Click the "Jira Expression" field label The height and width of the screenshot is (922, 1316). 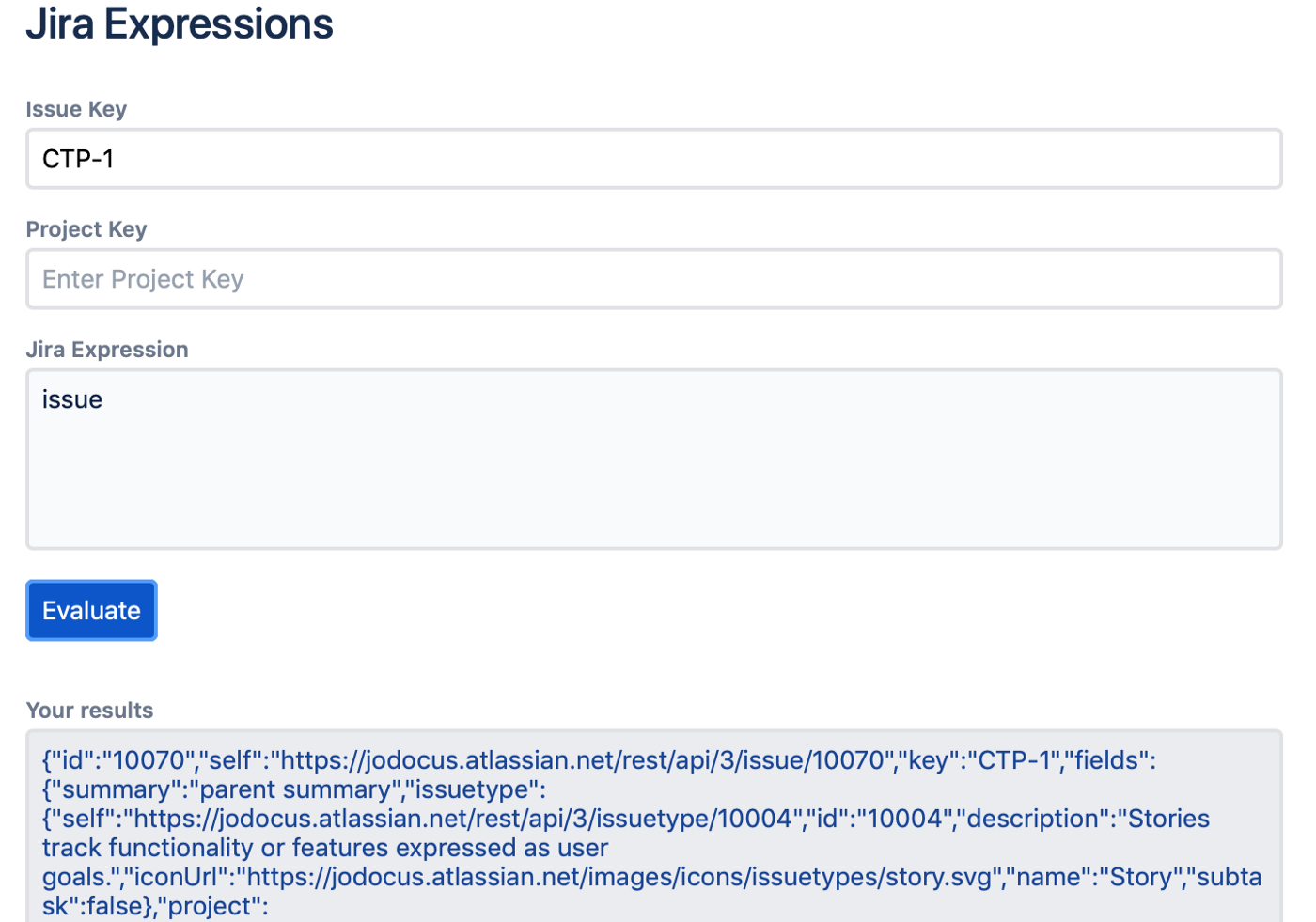(107, 350)
